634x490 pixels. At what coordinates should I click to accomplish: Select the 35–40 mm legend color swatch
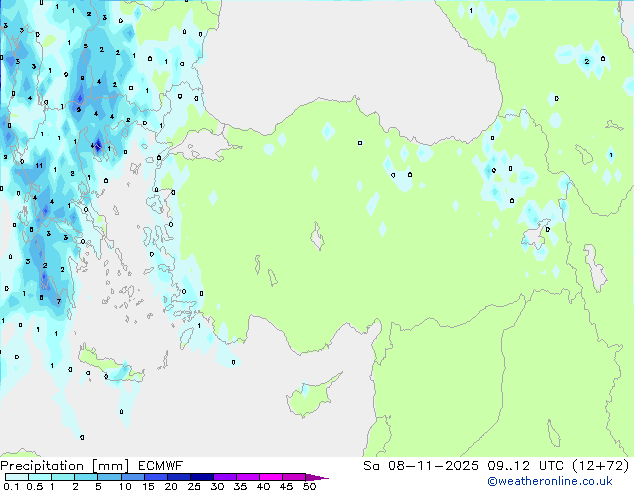(248, 477)
